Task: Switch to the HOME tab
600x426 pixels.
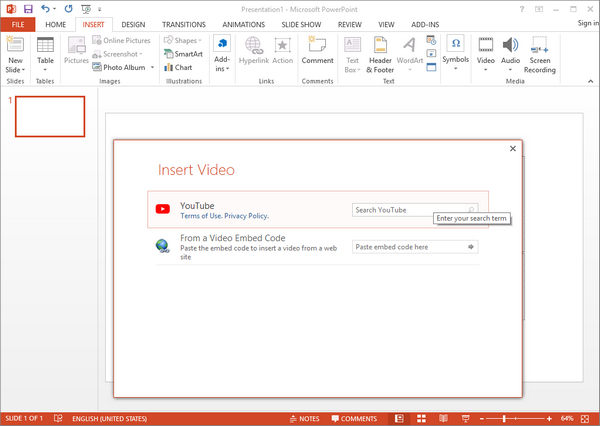Action: 55,24
